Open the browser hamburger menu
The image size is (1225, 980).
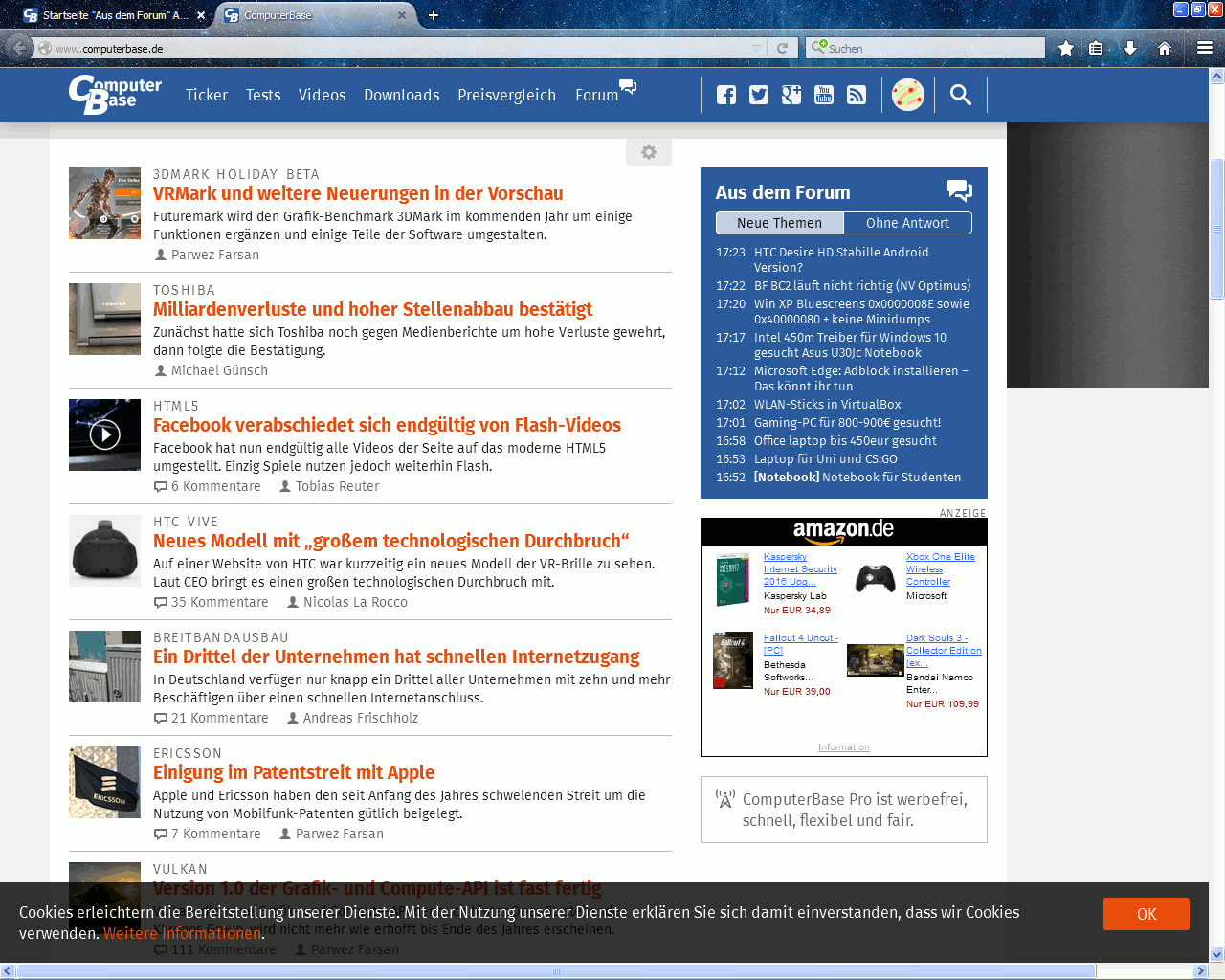1205,48
